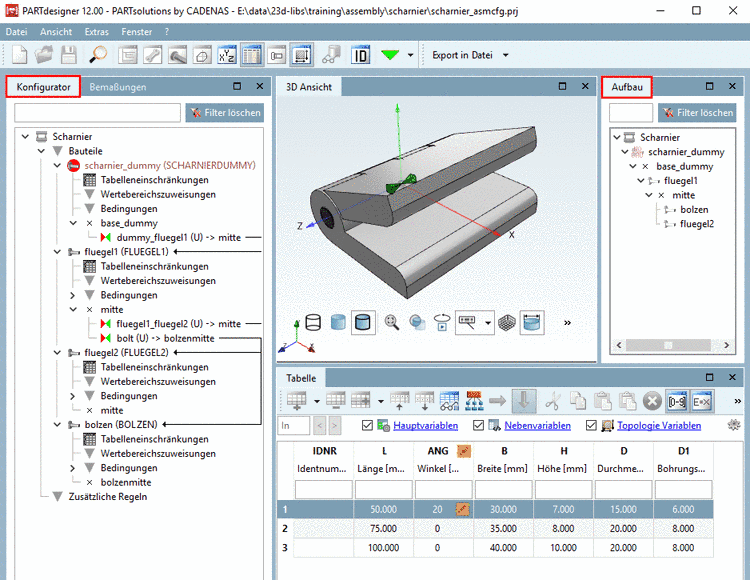Click Filter löschen in Aufbau panel
Viewport: 750px width, 580px height.
coord(697,113)
